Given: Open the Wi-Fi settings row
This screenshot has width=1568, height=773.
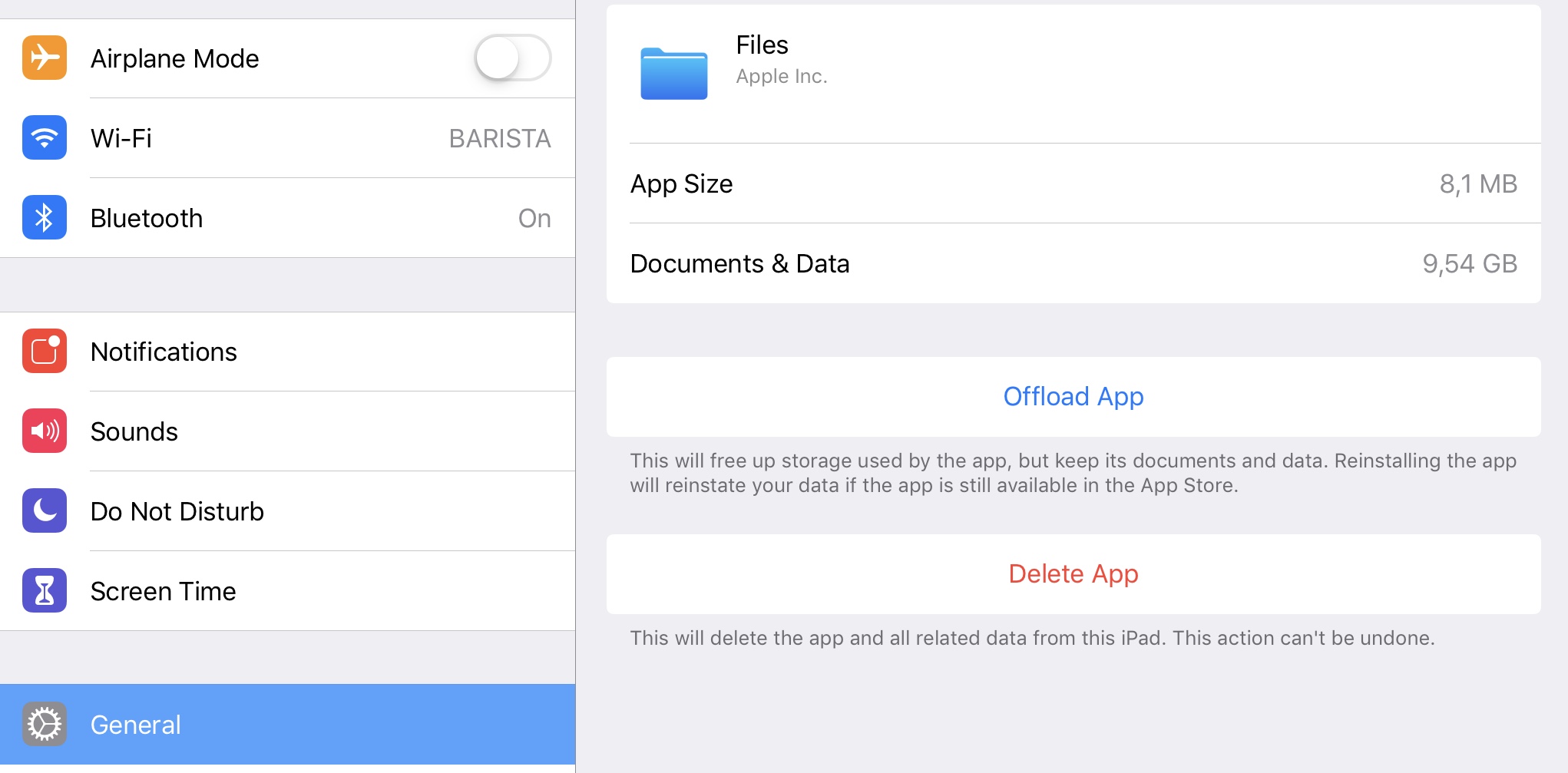Looking at the screenshot, I should coord(287,138).
